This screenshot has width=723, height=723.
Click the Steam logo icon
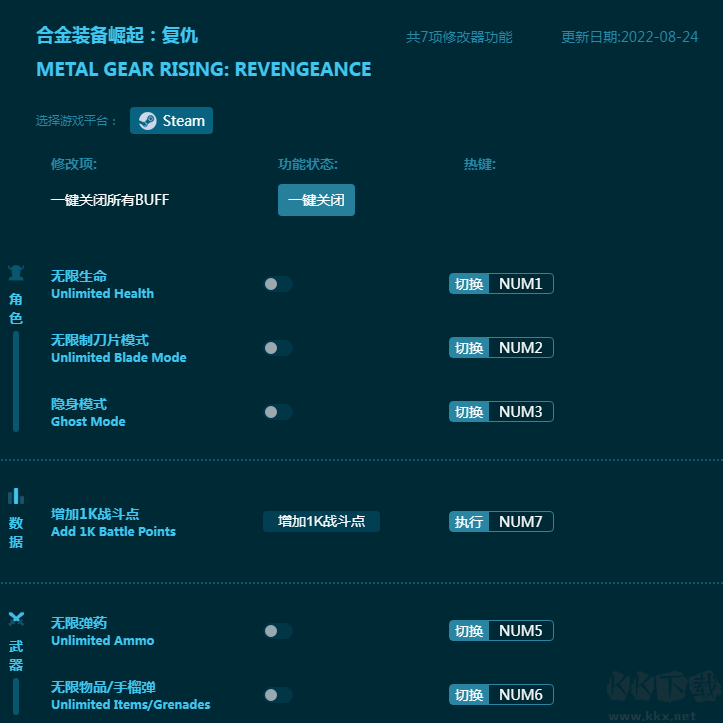click(x=147, y=121)
